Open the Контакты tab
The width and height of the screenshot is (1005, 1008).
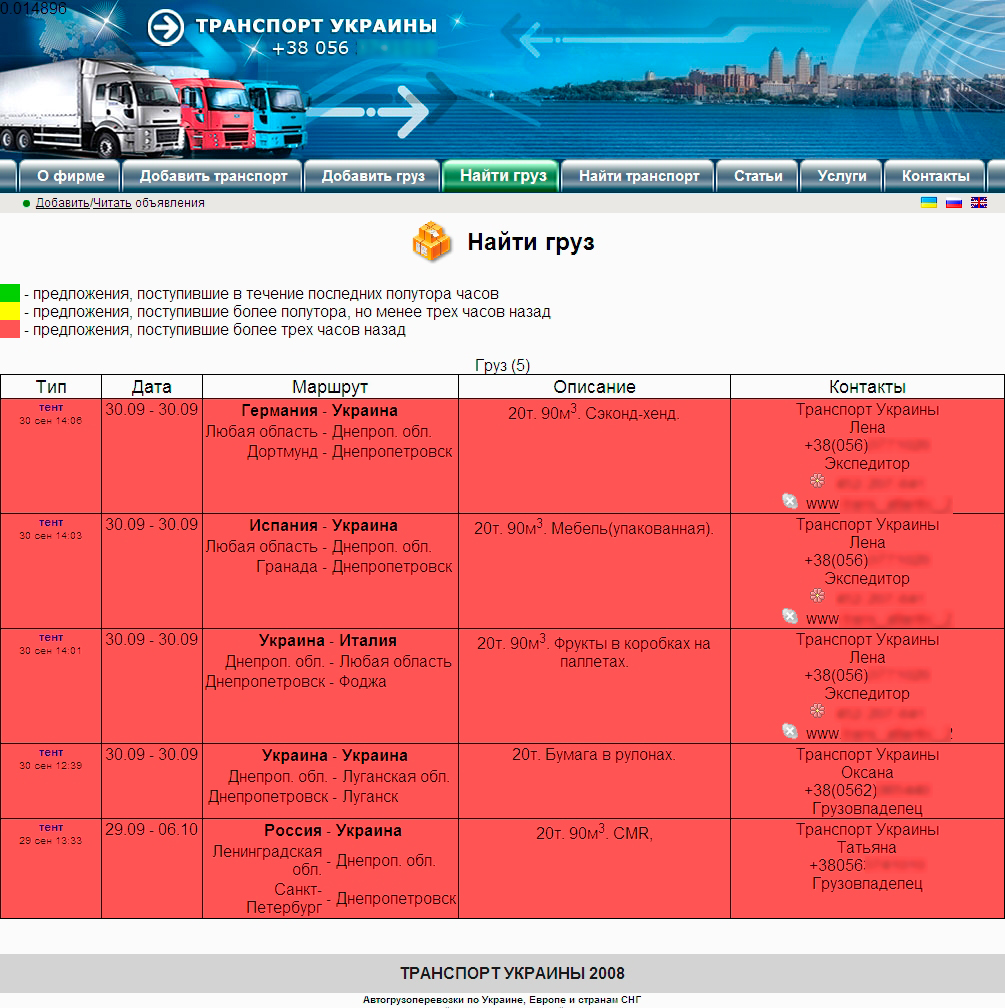[936, 176]
